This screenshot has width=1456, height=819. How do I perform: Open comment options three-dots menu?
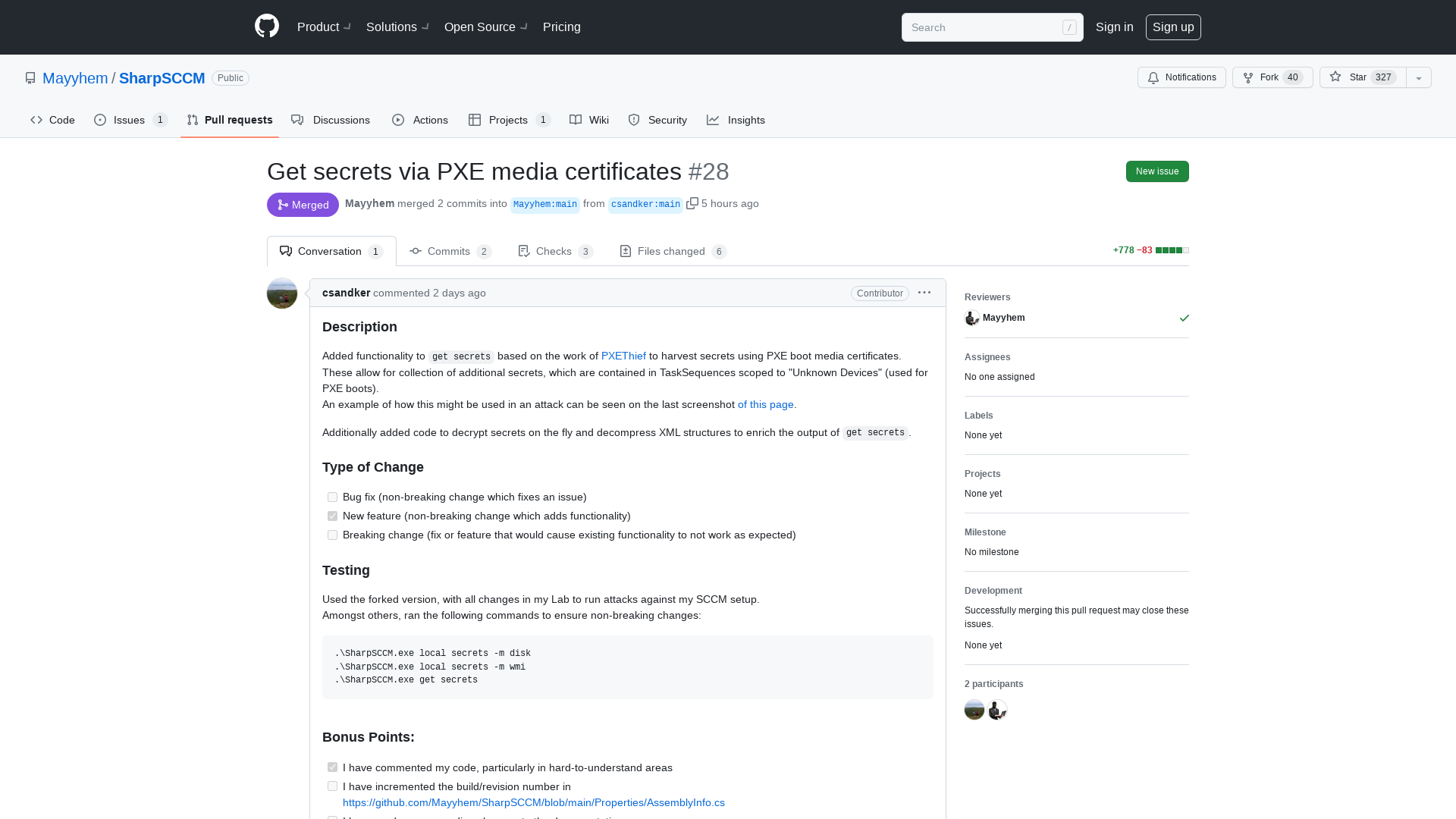[x=924, y=293]
